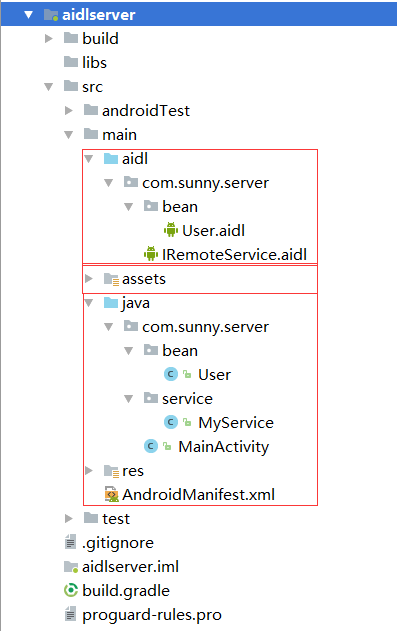Click the aidlserver.iml file icon
Image resolution: width=397 pixels, height=631 pixels.
click(71, 567)
